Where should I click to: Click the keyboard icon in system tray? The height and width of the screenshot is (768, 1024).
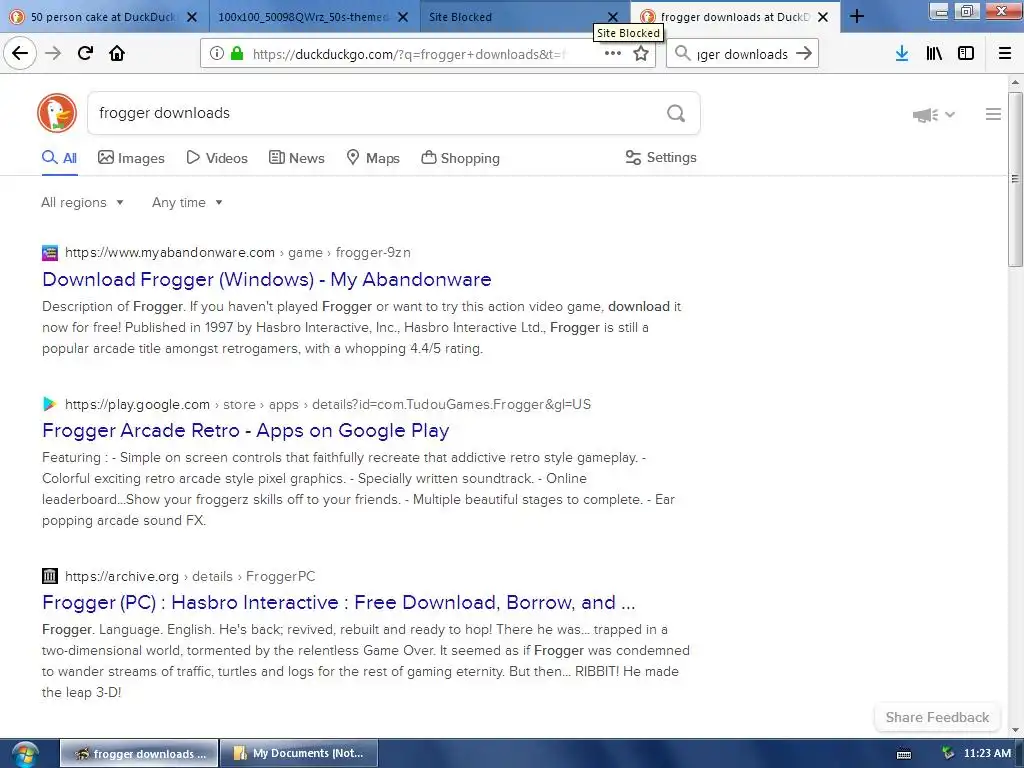[904, 754]
